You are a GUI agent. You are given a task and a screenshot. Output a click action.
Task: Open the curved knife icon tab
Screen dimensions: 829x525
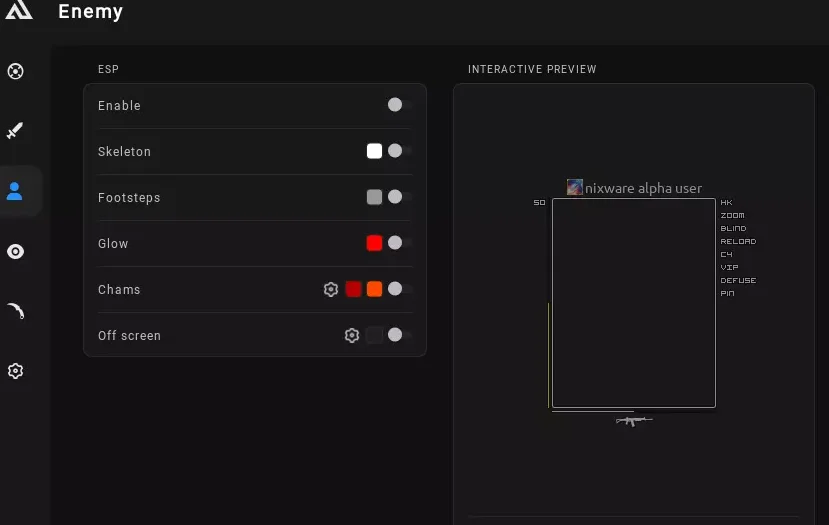[x=15, y=311]
